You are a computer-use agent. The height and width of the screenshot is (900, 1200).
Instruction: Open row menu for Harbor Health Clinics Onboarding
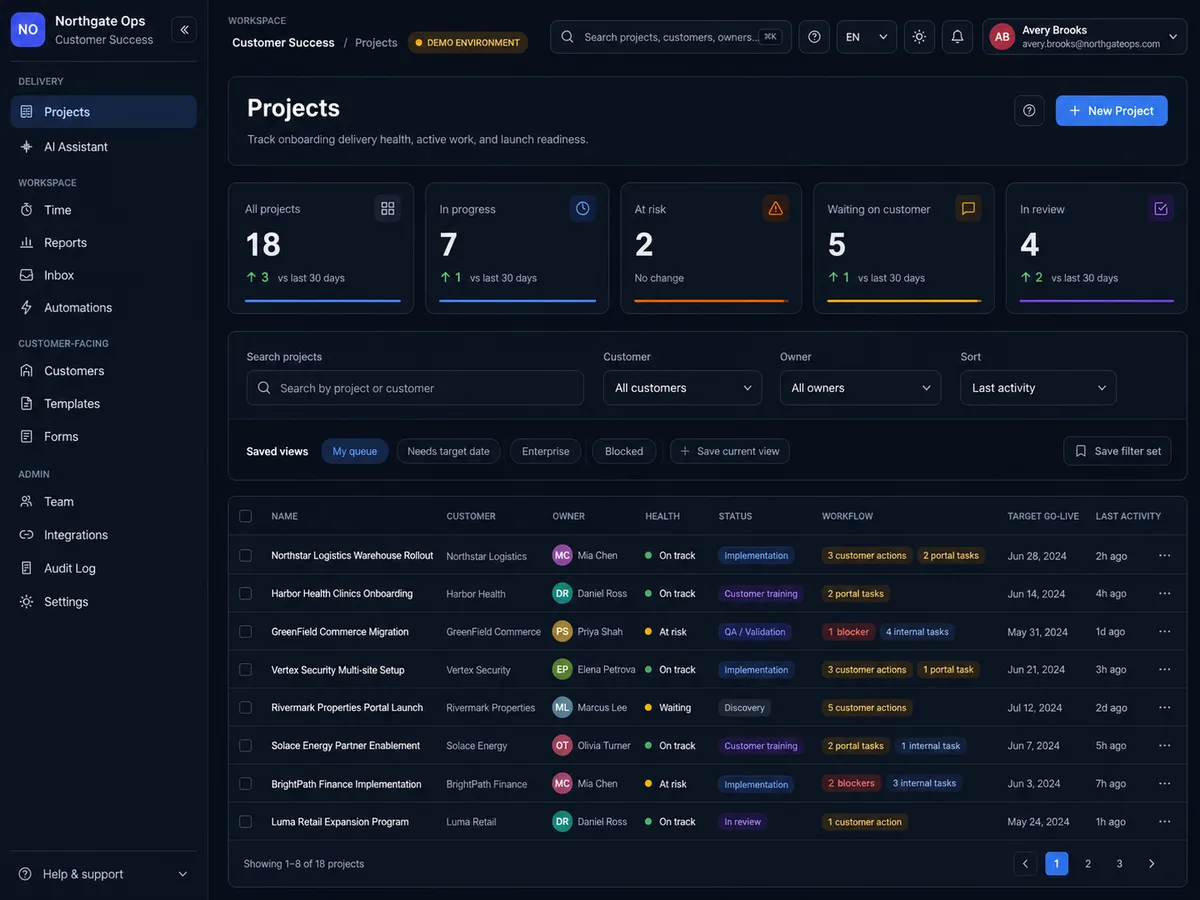pyautogui.click(x=1164, y=593)
